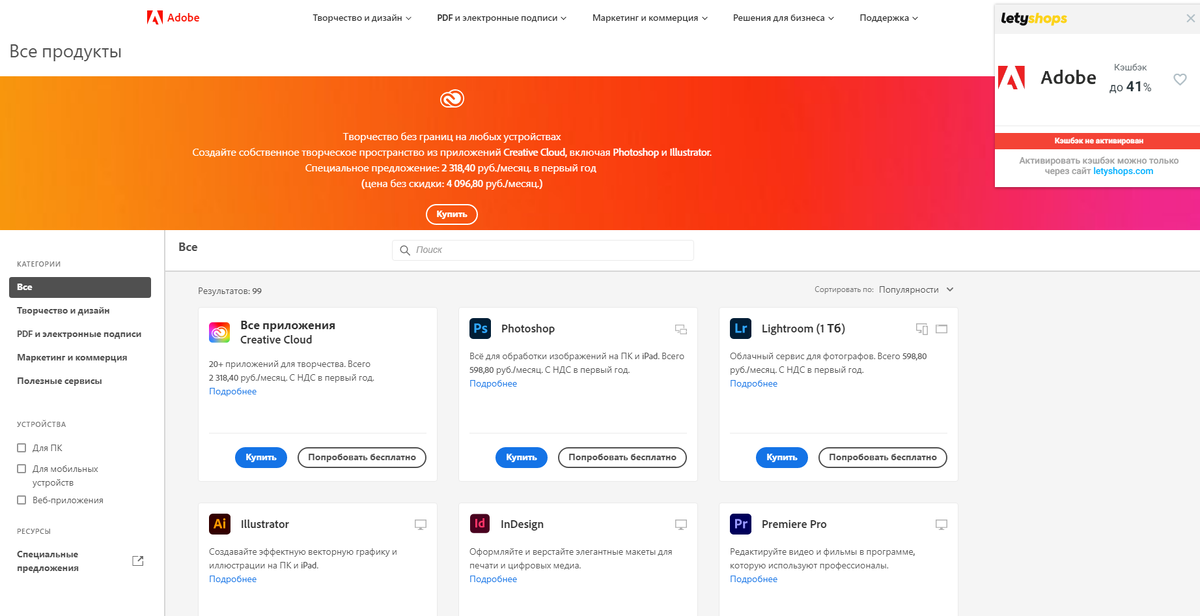Click Купить on the Photoshop card
Viewport: 1200px width, 616px height.
pyautogui.click(x=521, y=457)
